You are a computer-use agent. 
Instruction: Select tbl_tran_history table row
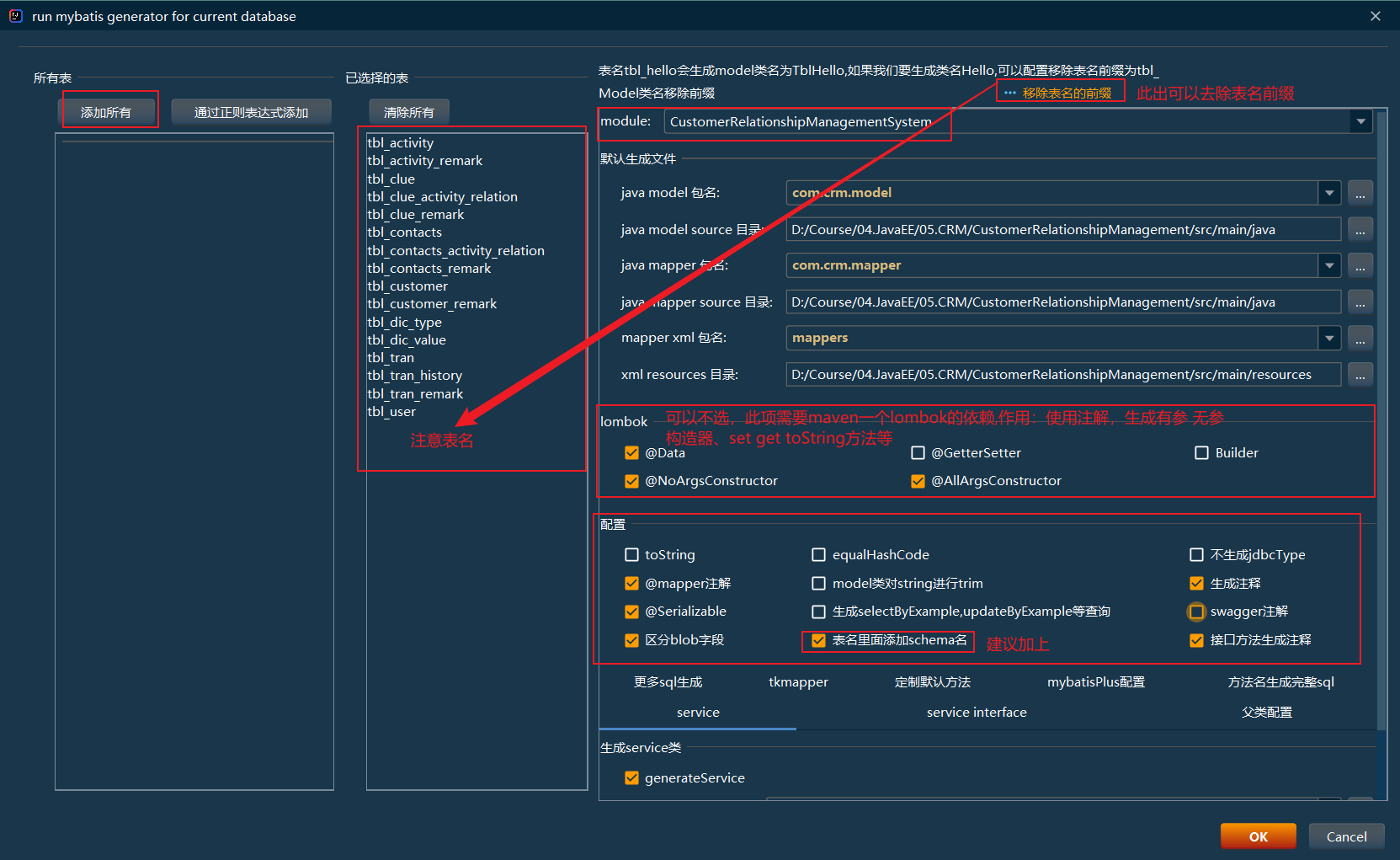[476, 376]
